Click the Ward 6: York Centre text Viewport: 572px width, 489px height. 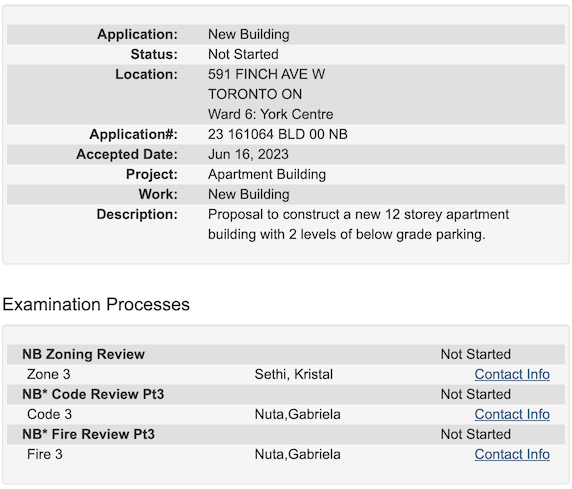[270, 114]
